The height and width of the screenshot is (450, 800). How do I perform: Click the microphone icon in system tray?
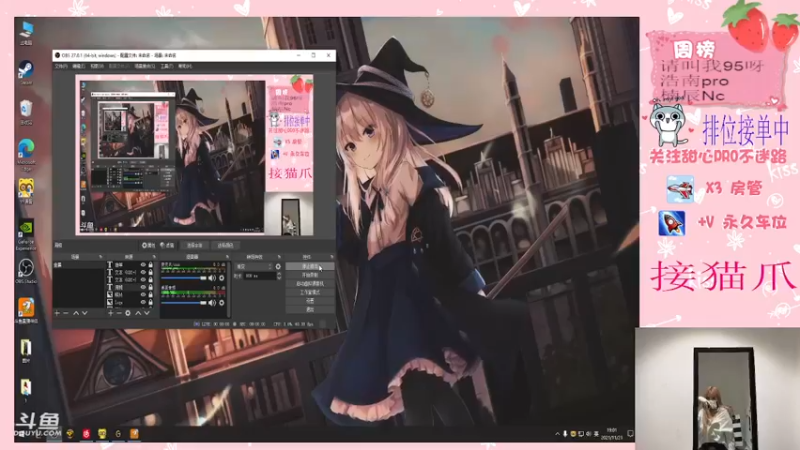[x=565, y=434]
